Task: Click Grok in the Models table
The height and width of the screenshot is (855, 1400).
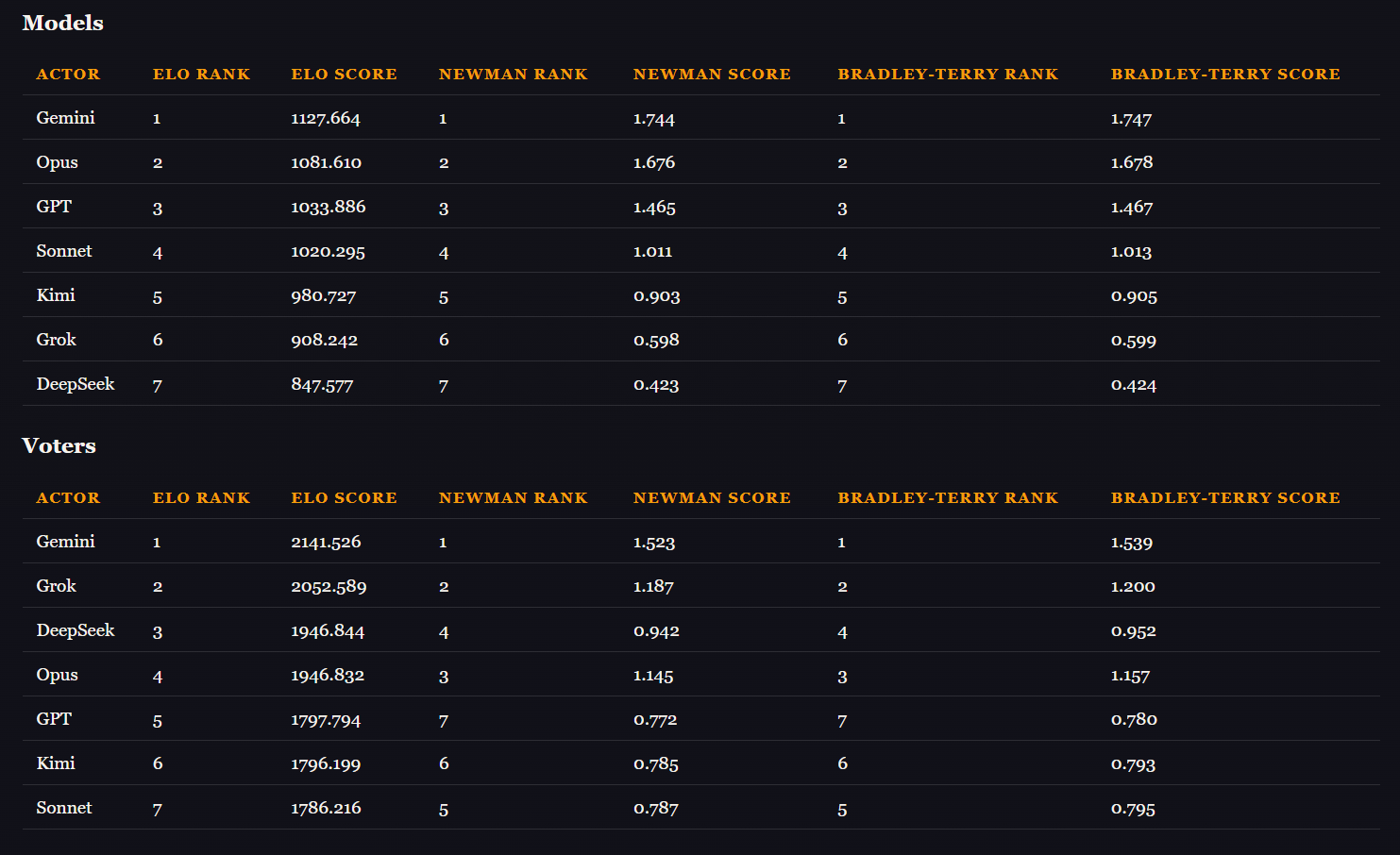Action: point(56,340)
